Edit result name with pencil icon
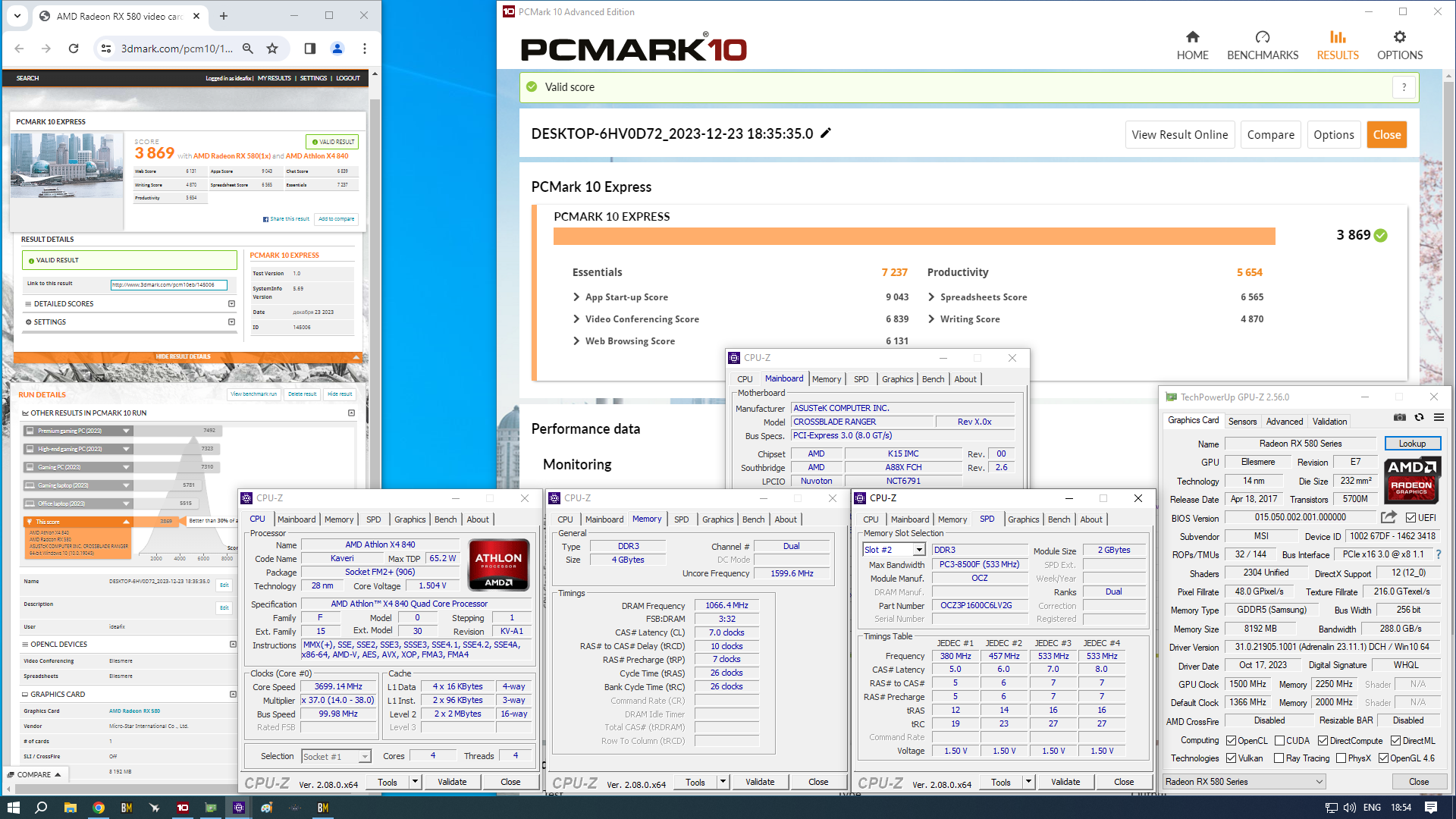Screen dimensions: 1456x819 826,133
